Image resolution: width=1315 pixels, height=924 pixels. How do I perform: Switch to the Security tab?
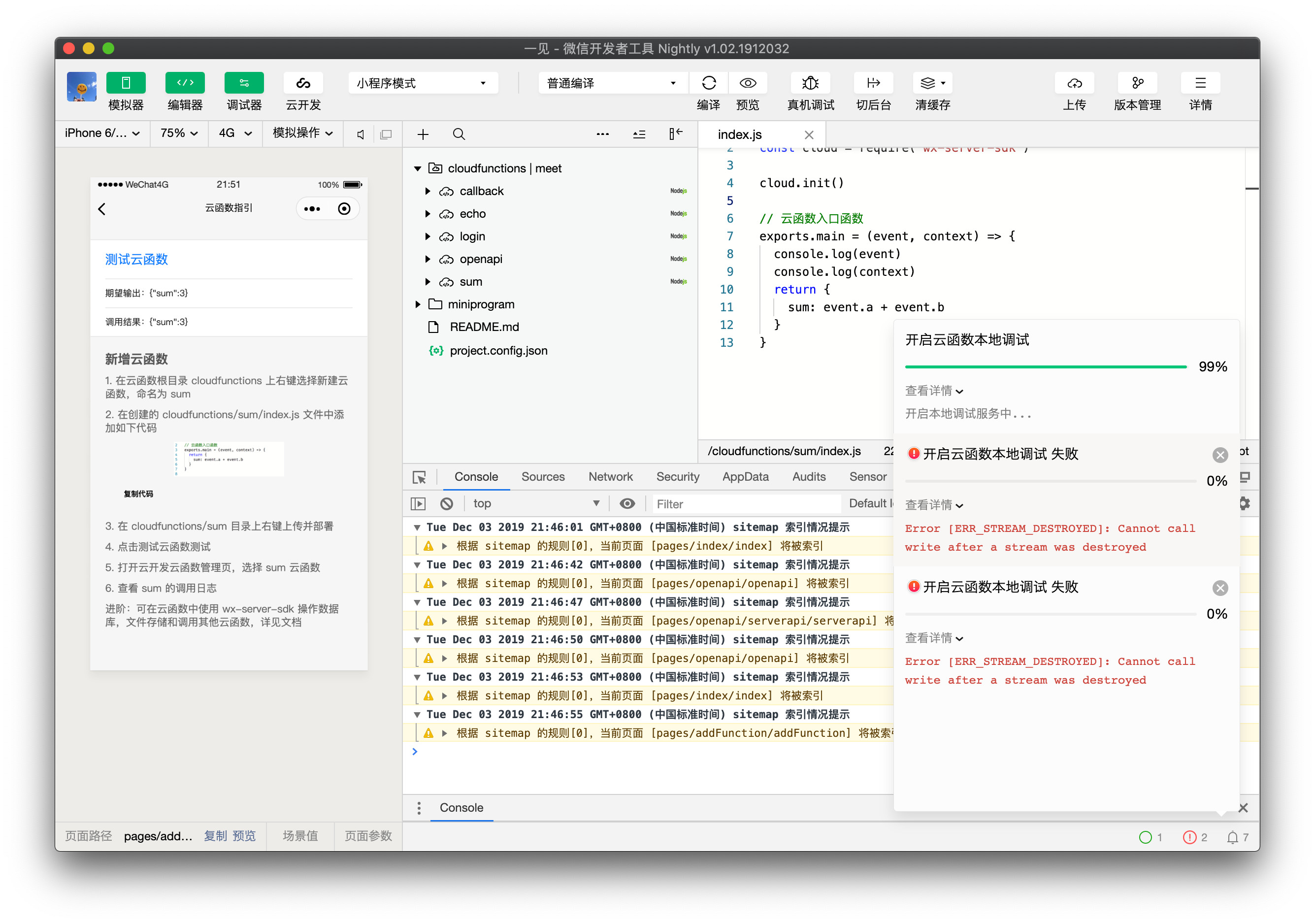point(678,477)
